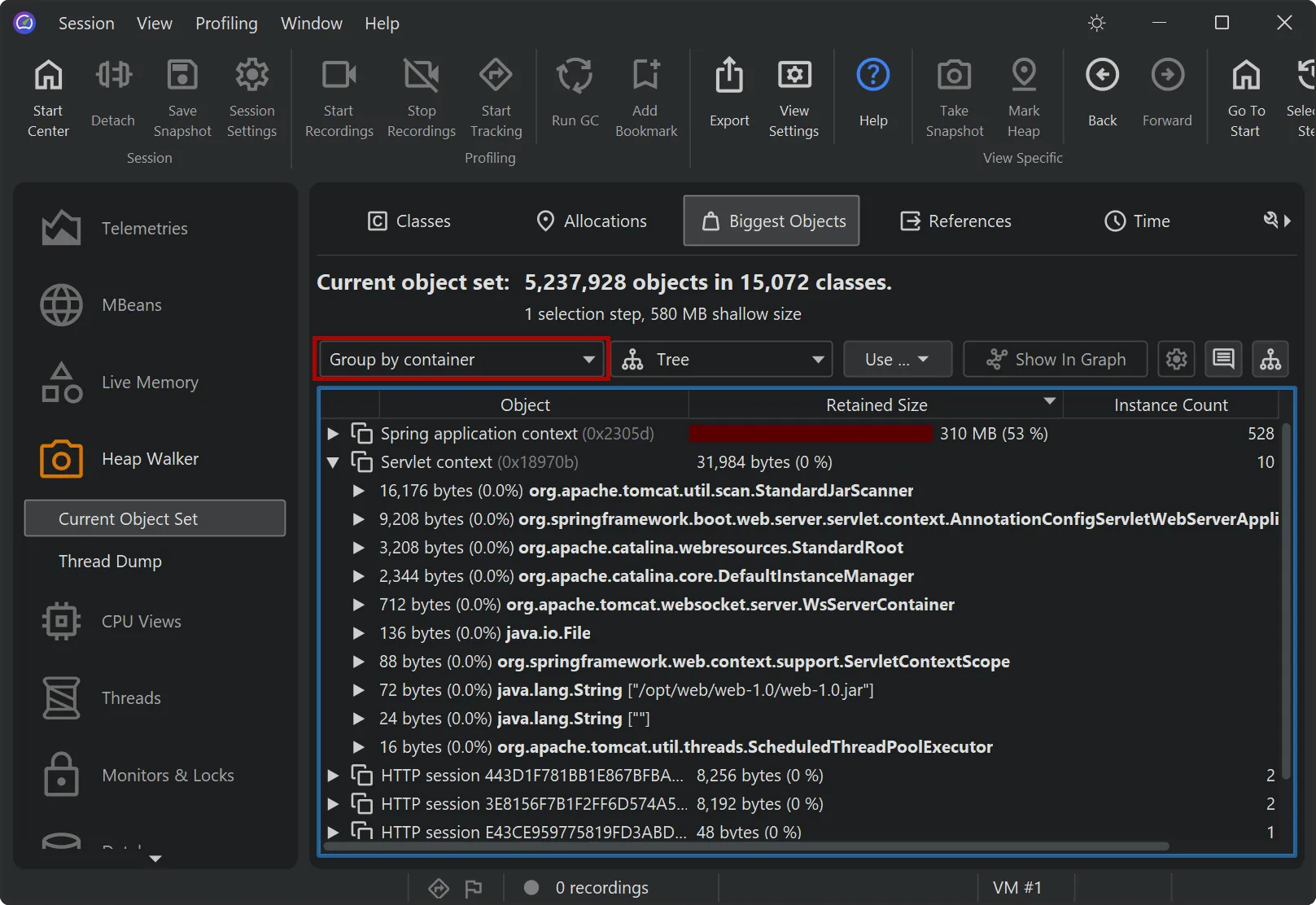The image size is (1316, 905).
Task: Expand the Spring application context row
Action: pos(333,434)
